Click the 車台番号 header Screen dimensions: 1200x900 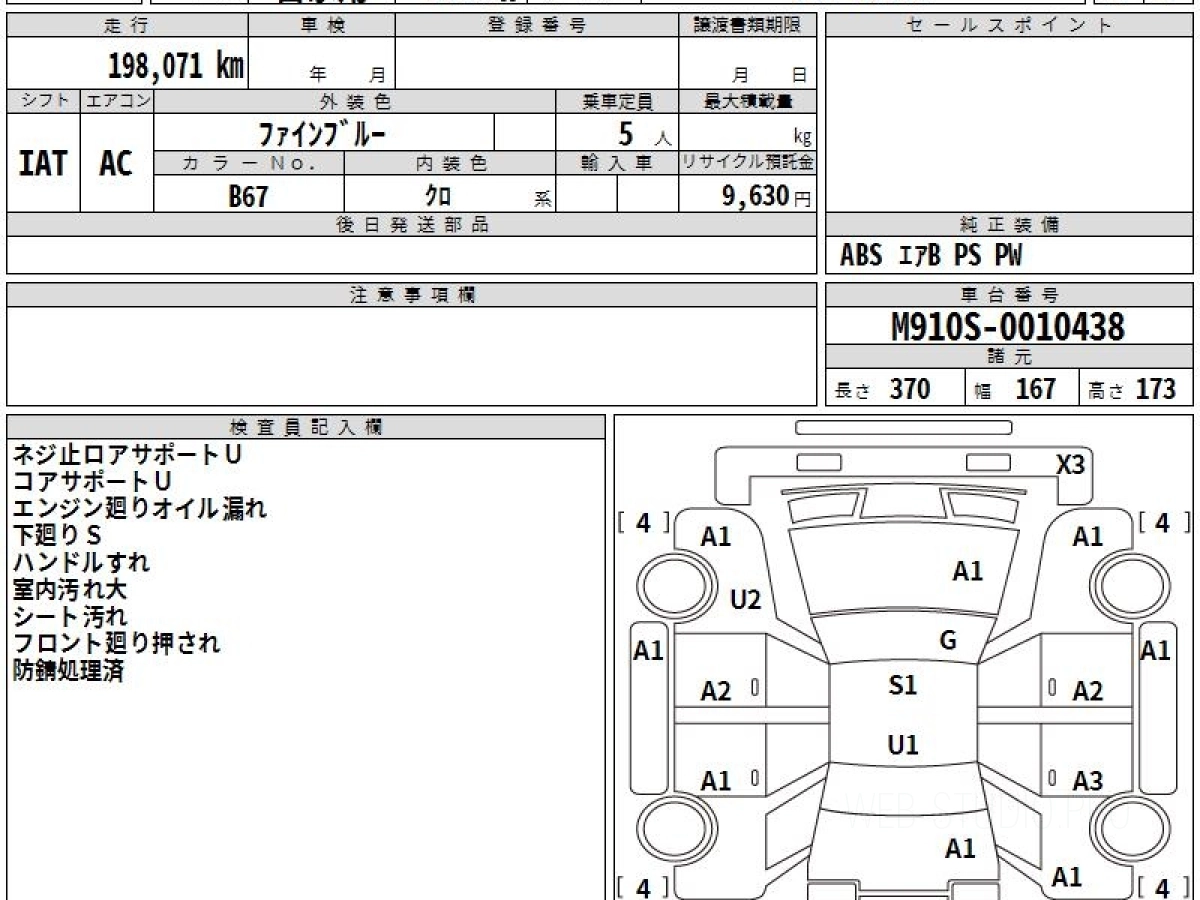point(1009,295)
